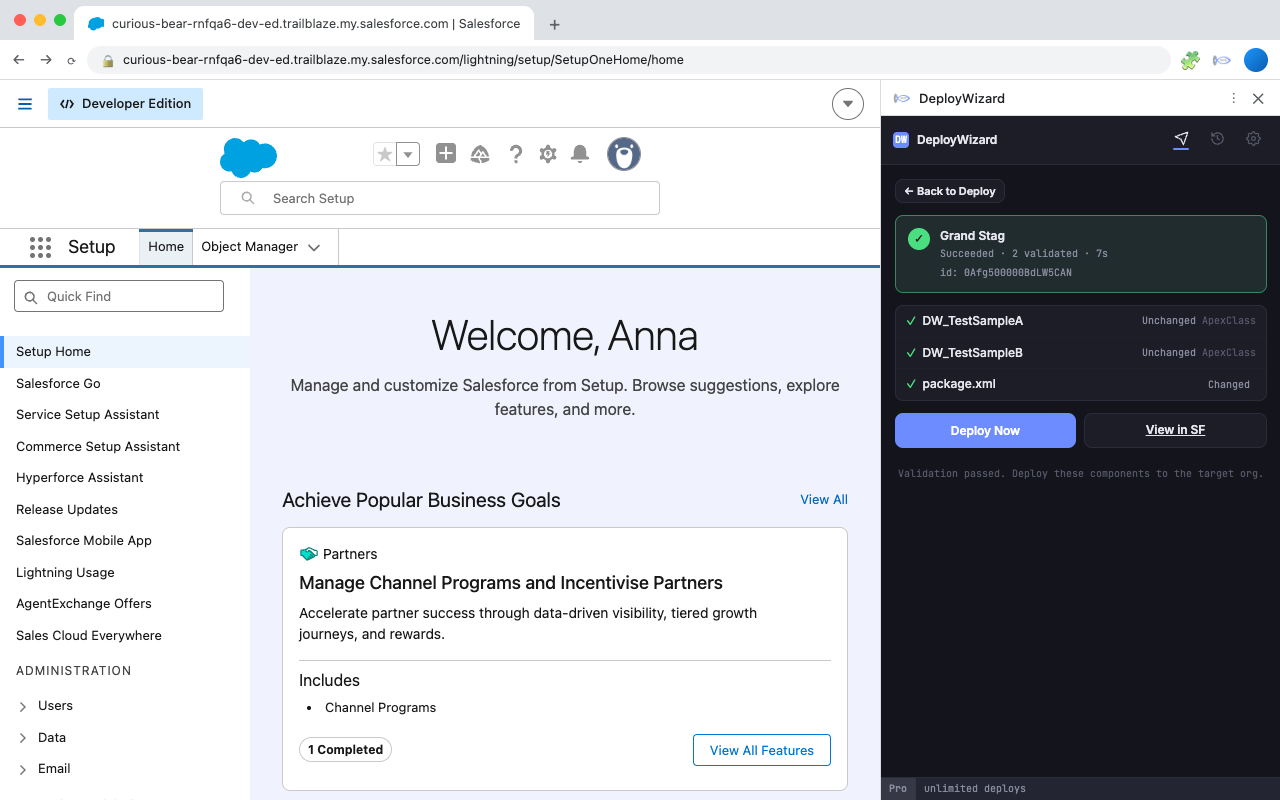Open Commerce Setup Assistant
This screenshot has height=800, width=1280.
tap(98, 447)
